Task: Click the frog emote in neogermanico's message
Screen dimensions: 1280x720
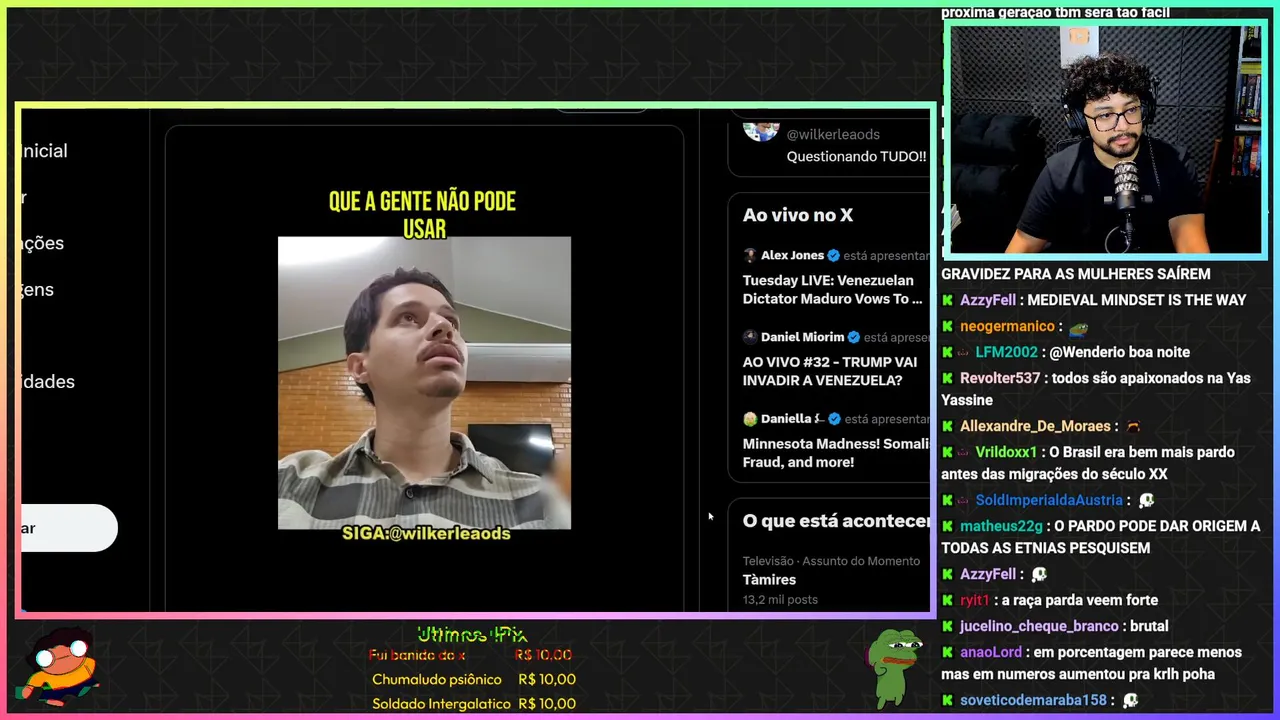Action: coord(1078,327)
